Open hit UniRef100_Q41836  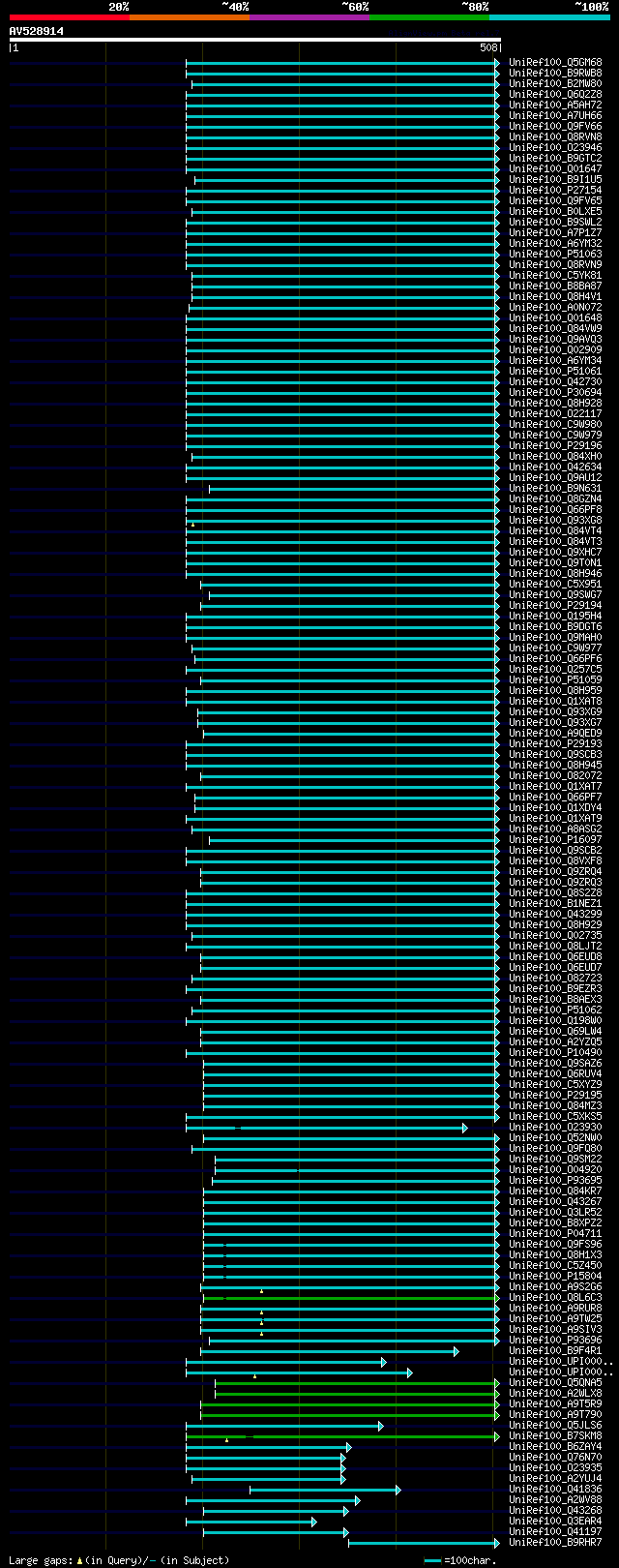pyautogui.click(x=555, y=1490)
